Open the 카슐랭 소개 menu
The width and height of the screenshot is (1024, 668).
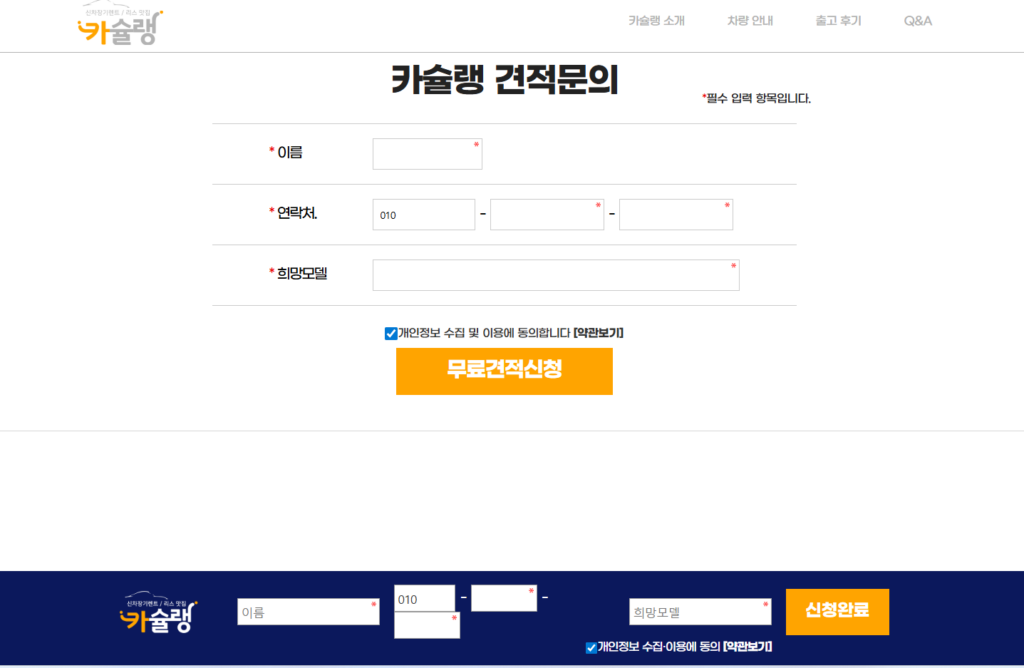656,21
